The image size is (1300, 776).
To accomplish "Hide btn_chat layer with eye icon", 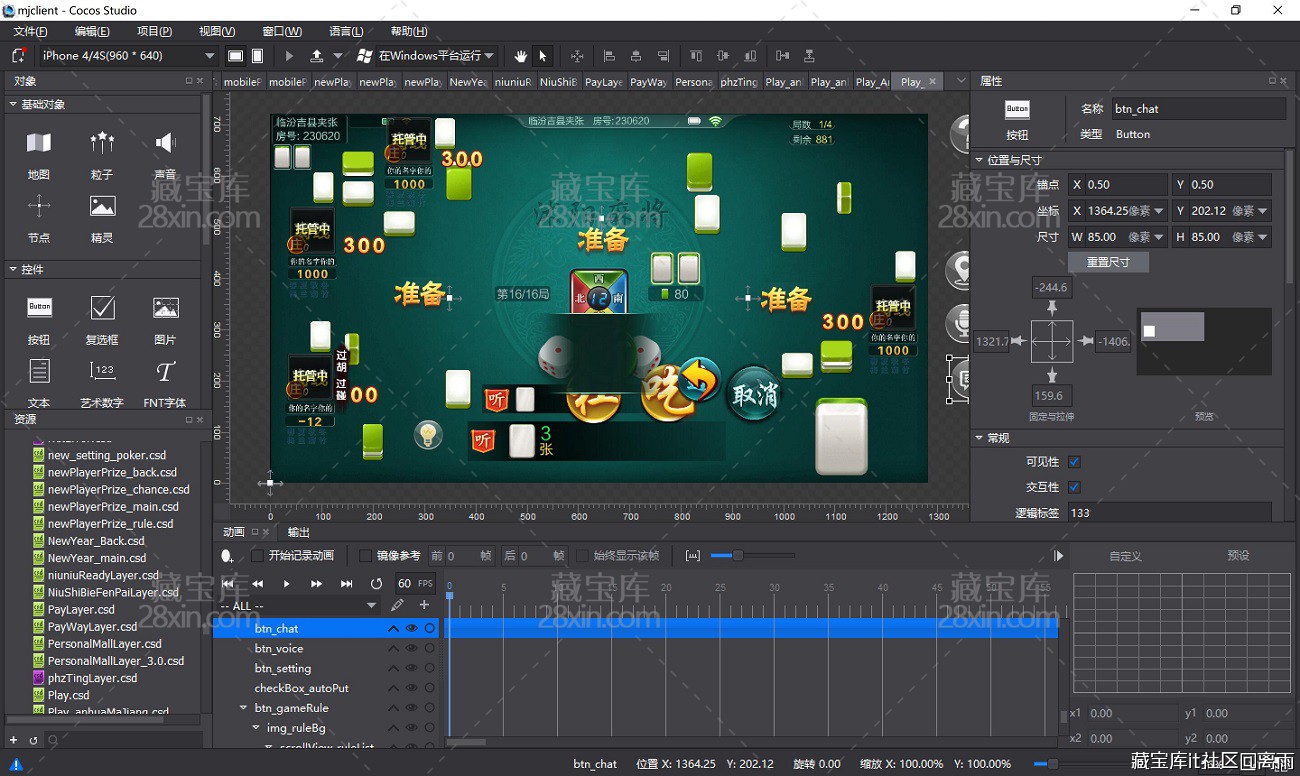I will tap(411, 628).
